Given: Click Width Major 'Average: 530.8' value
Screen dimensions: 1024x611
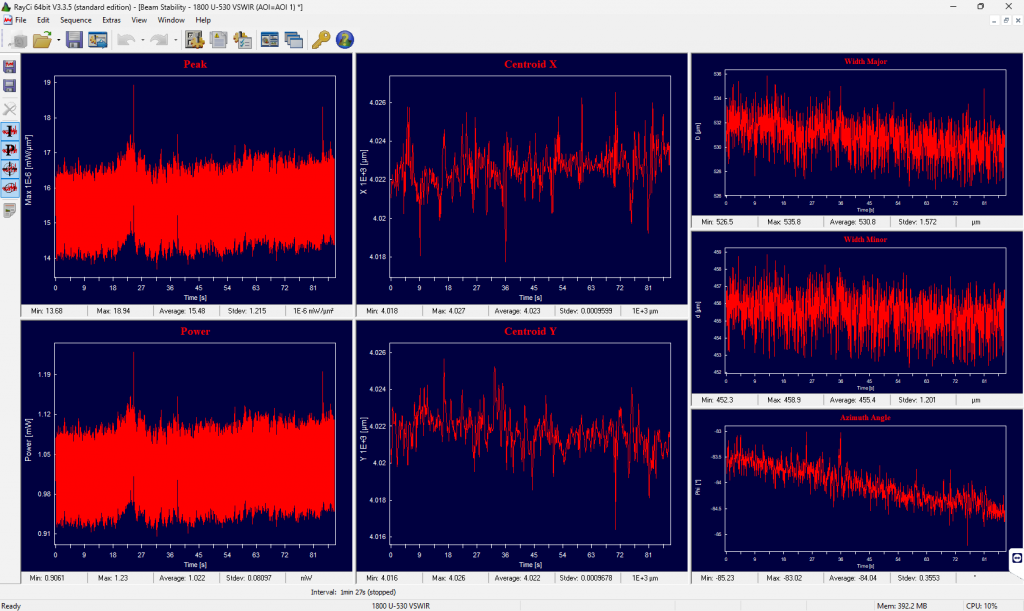Looking at the screenshot, I should [x=852, y=222].
